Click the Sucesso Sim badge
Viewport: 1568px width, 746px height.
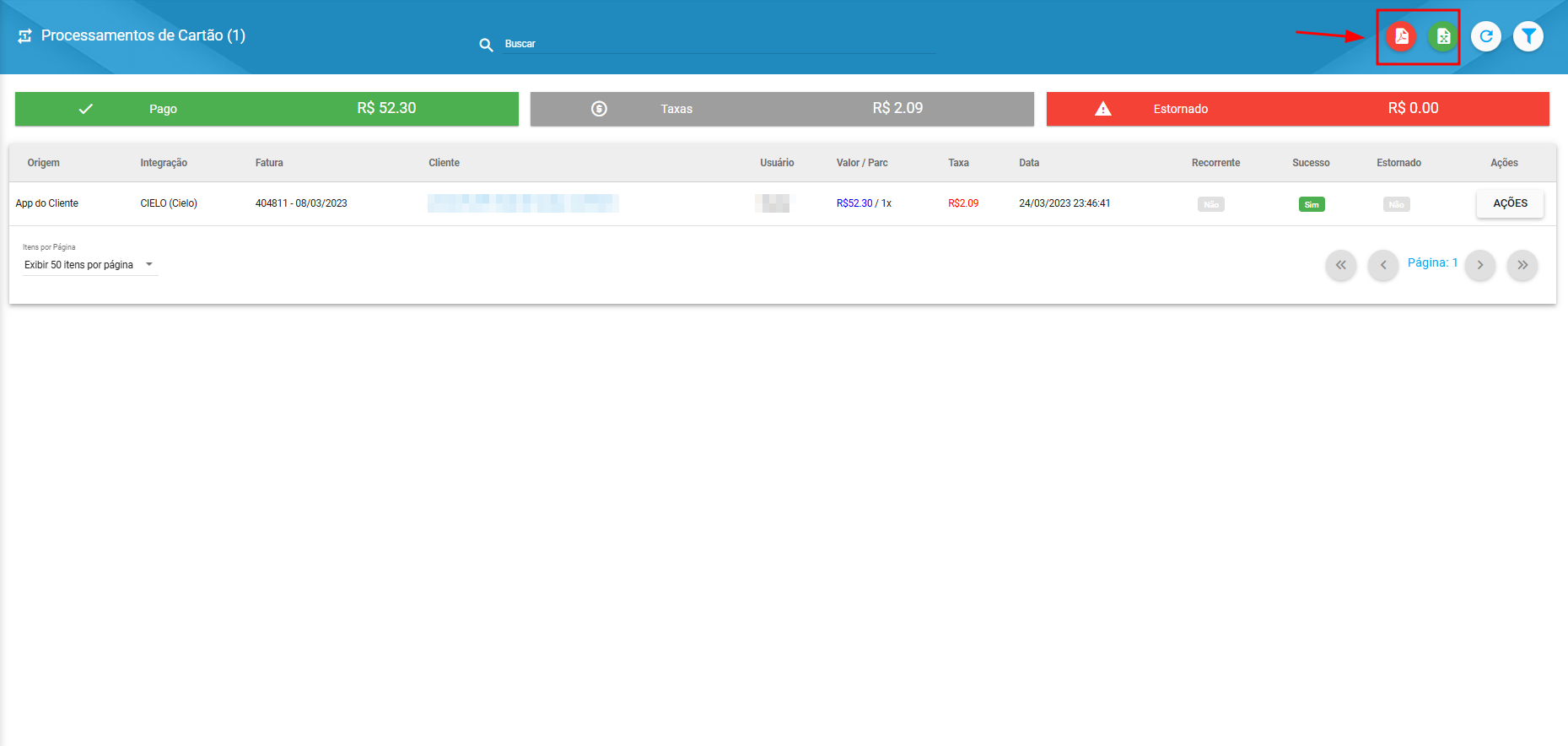1312,204
